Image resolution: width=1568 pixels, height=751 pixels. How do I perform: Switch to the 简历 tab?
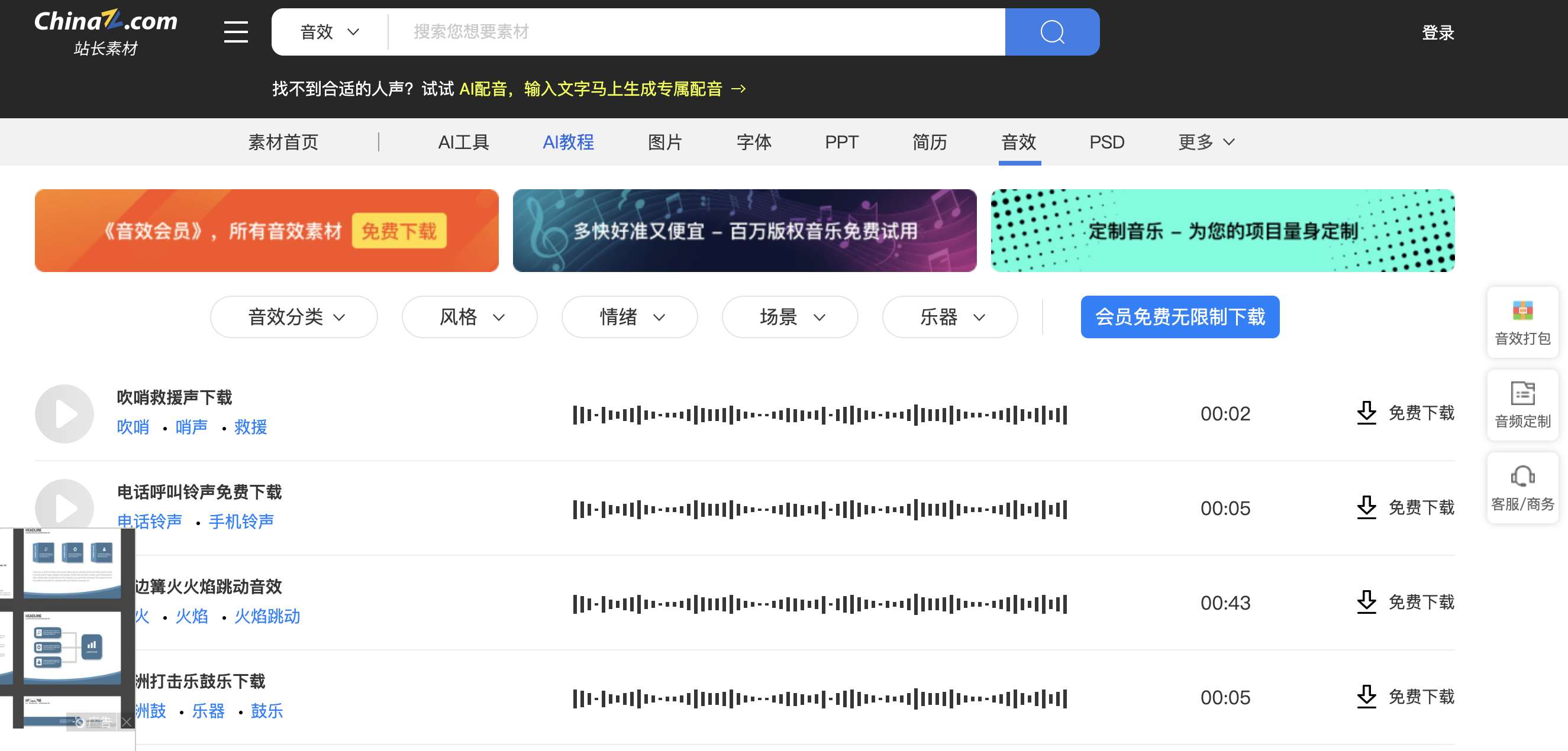tap(930, 142)
